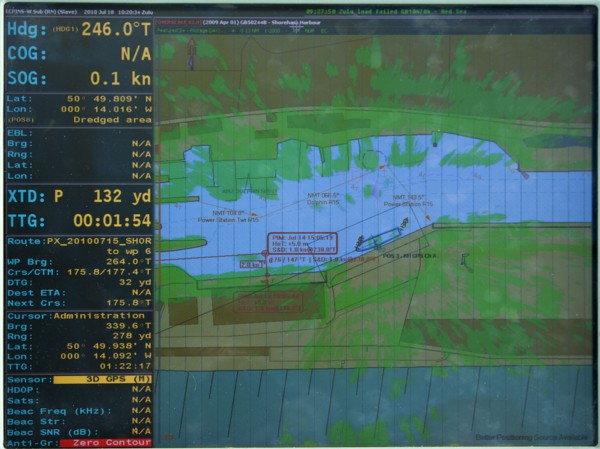Click cursor latitude 50° 49.938' N
This screenshot has height=449, width=600.
pyautogui.click(x=109, y=346)
